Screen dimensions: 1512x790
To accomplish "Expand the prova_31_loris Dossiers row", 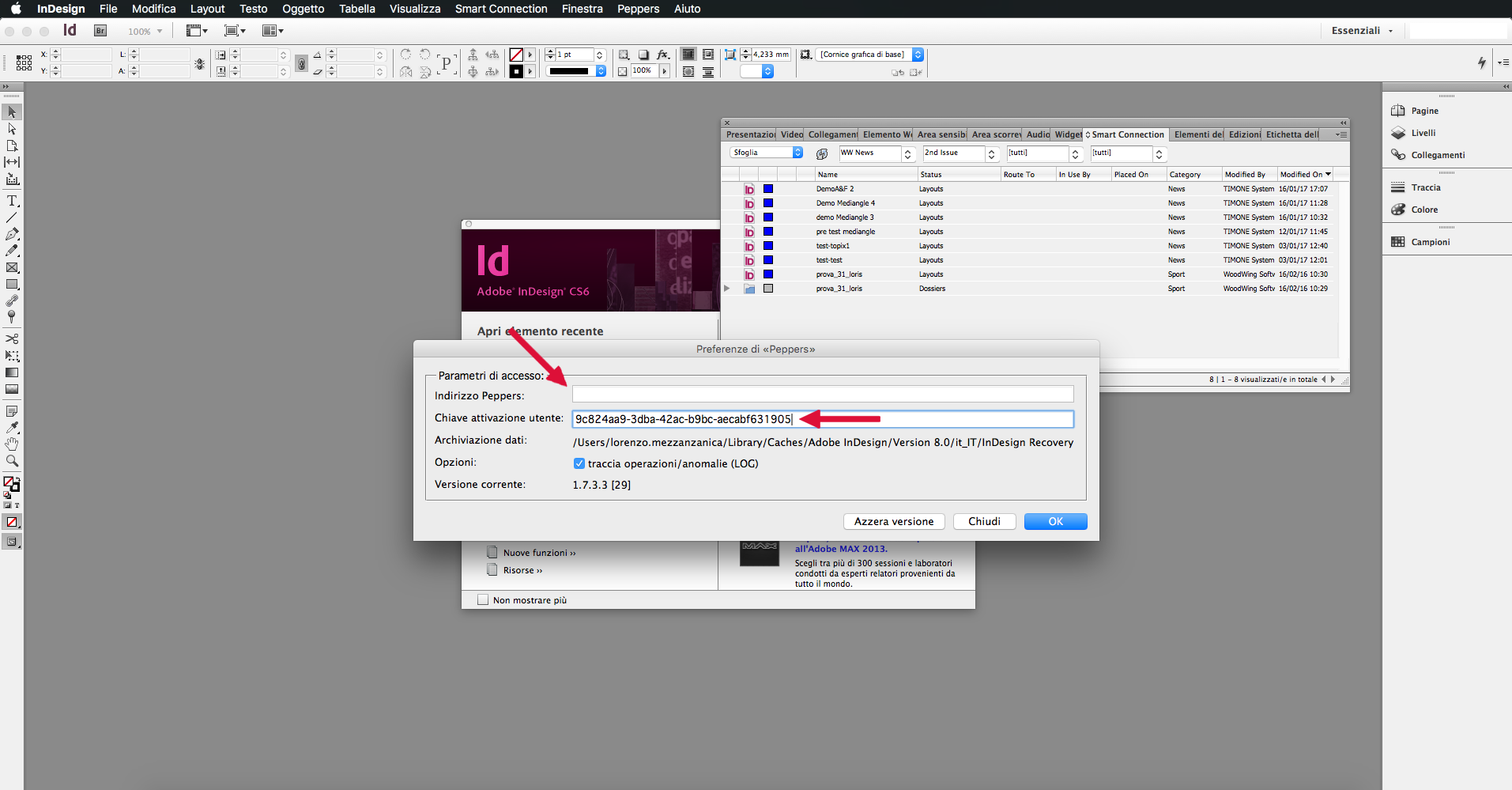I will coord(727,289).
